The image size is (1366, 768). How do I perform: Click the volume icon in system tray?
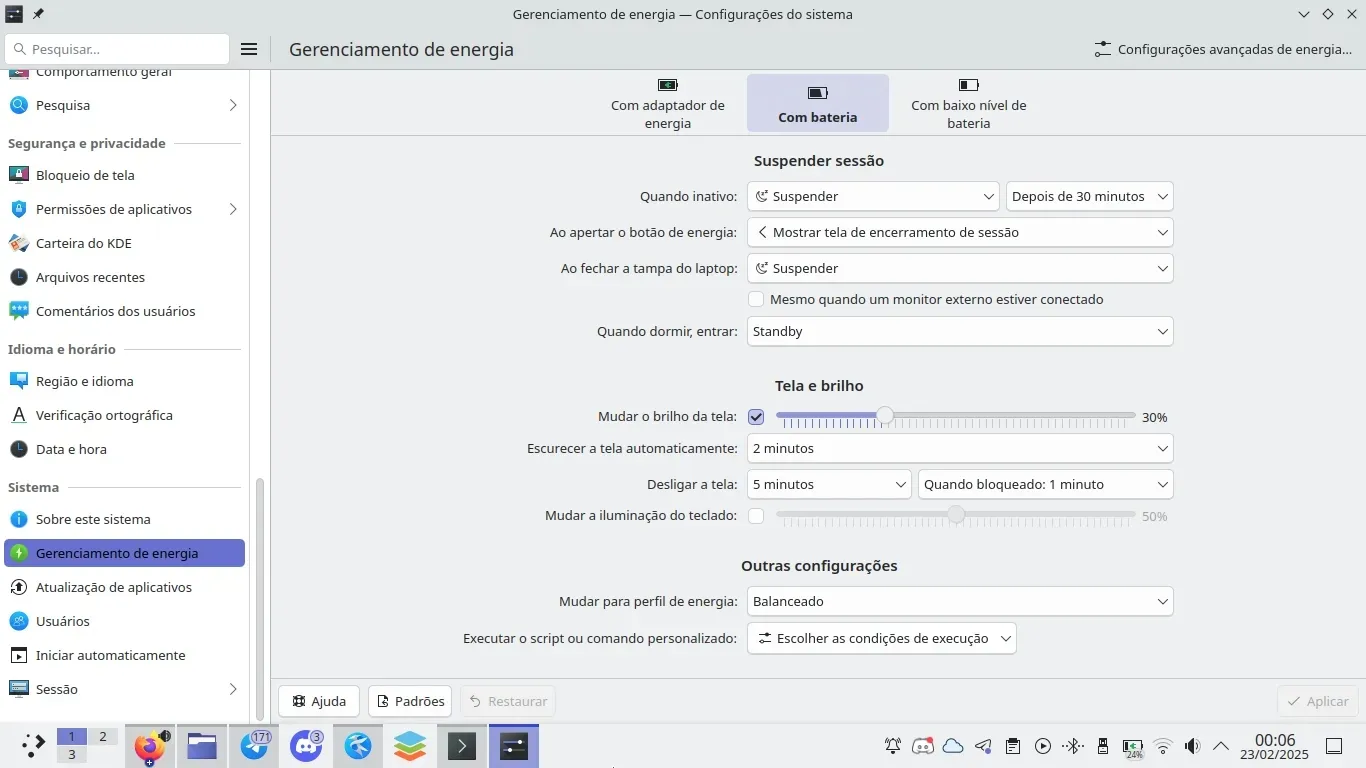coord(1192,746)
